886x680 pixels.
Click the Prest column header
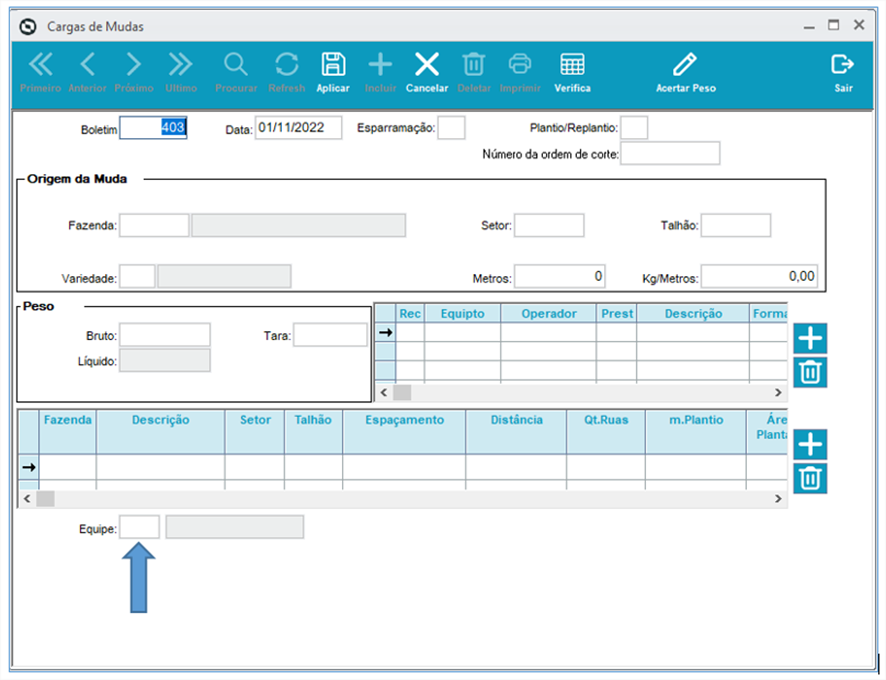616,314
